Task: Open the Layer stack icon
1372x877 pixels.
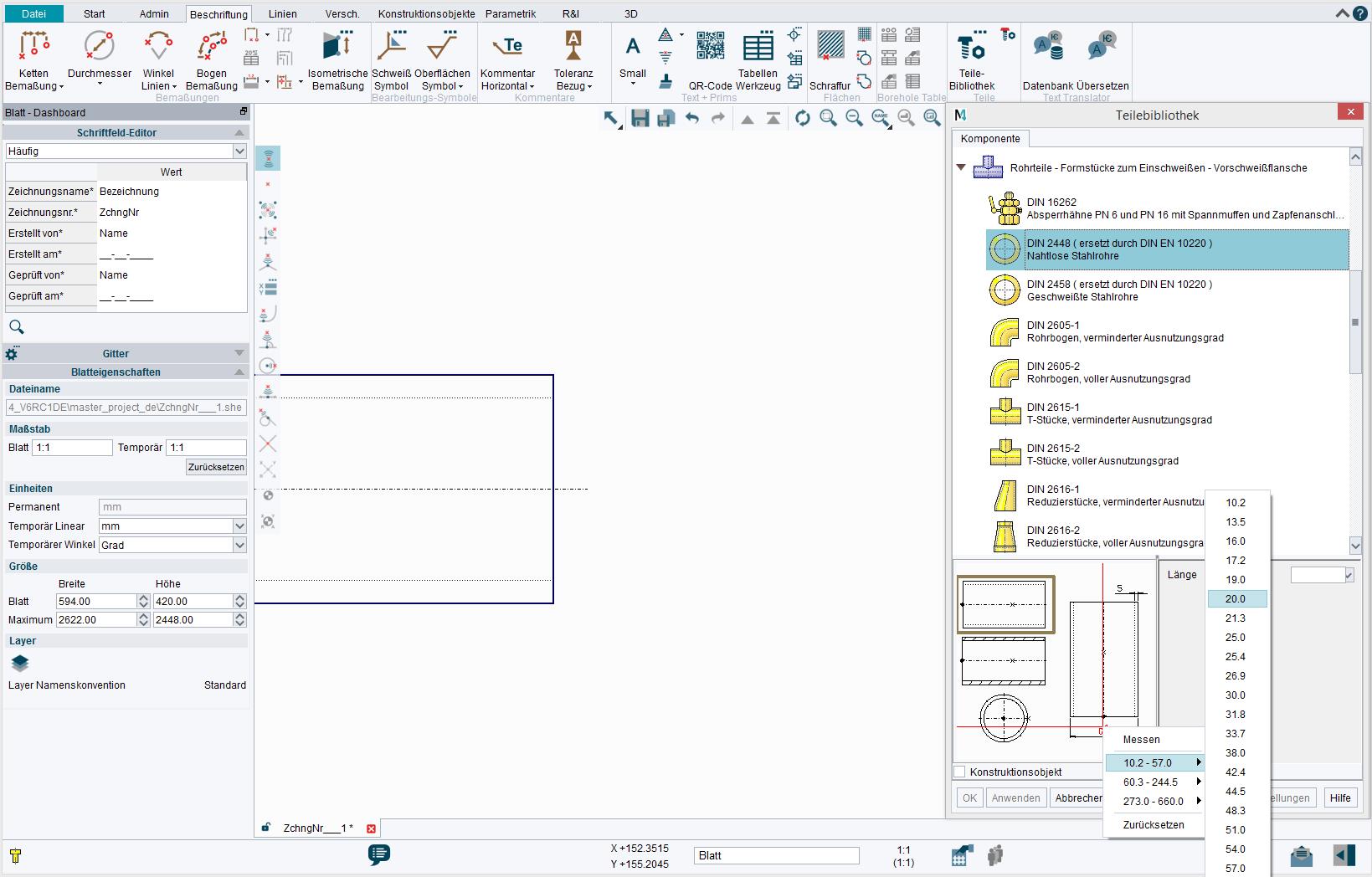Action: [20, 663]
